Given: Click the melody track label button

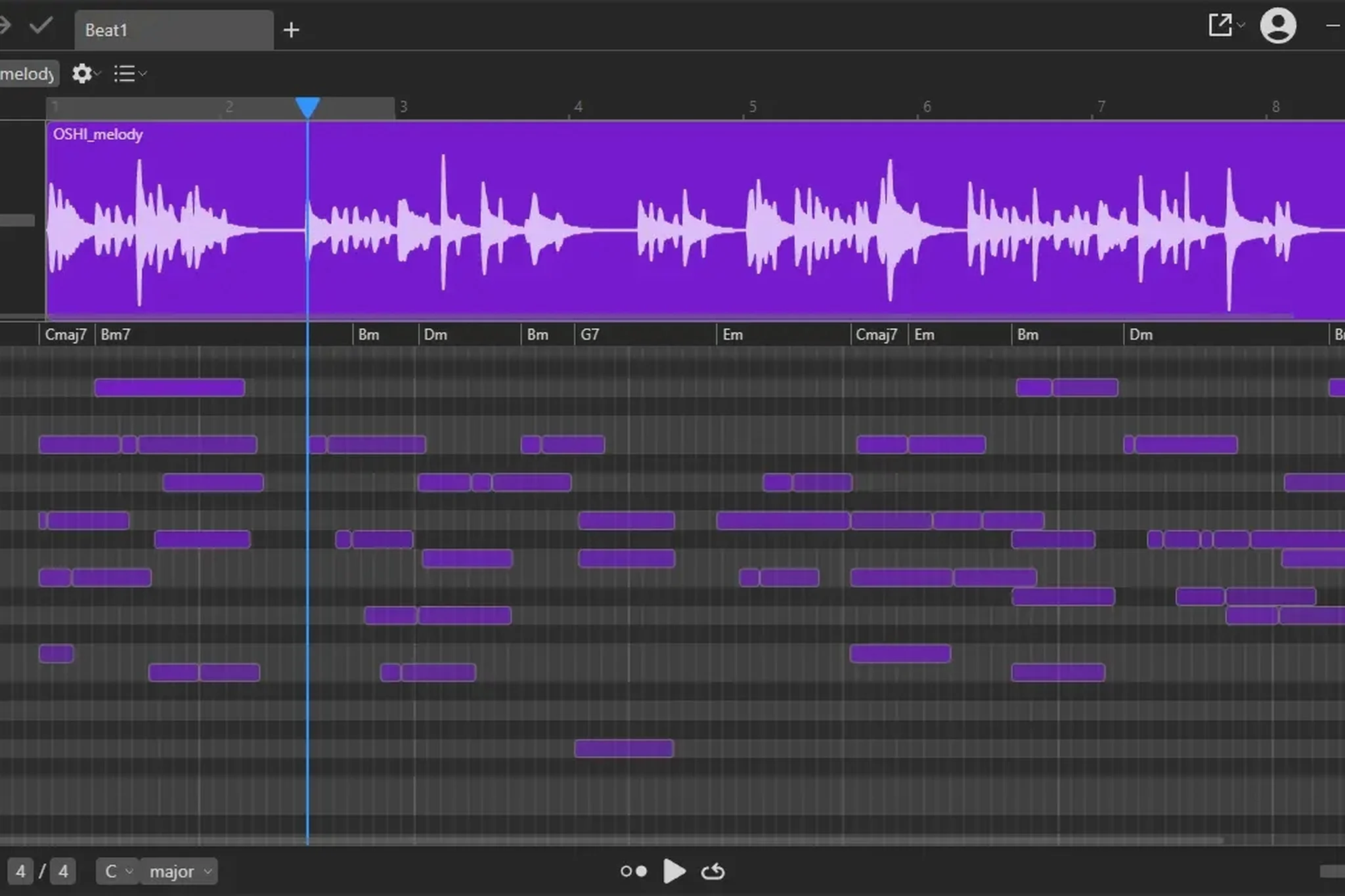Looking at the screenshot, I should (29, 74).
